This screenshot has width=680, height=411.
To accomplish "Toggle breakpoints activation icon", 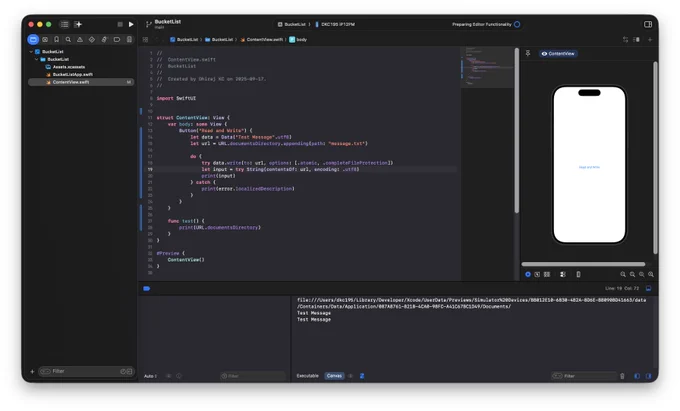I will pos(147,288).
